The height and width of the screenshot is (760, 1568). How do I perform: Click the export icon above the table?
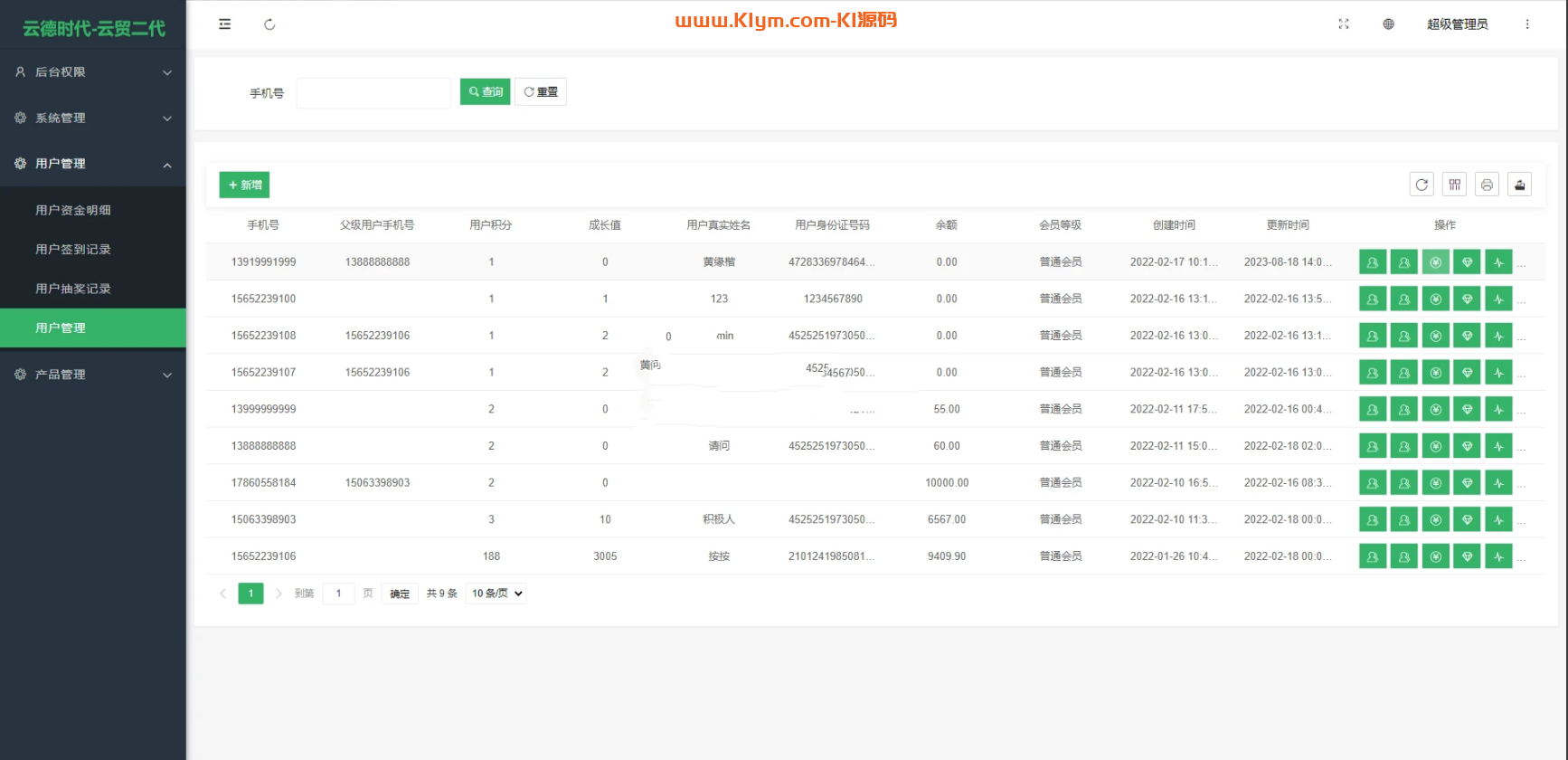pyautogui.click(x=1520, y=185)
